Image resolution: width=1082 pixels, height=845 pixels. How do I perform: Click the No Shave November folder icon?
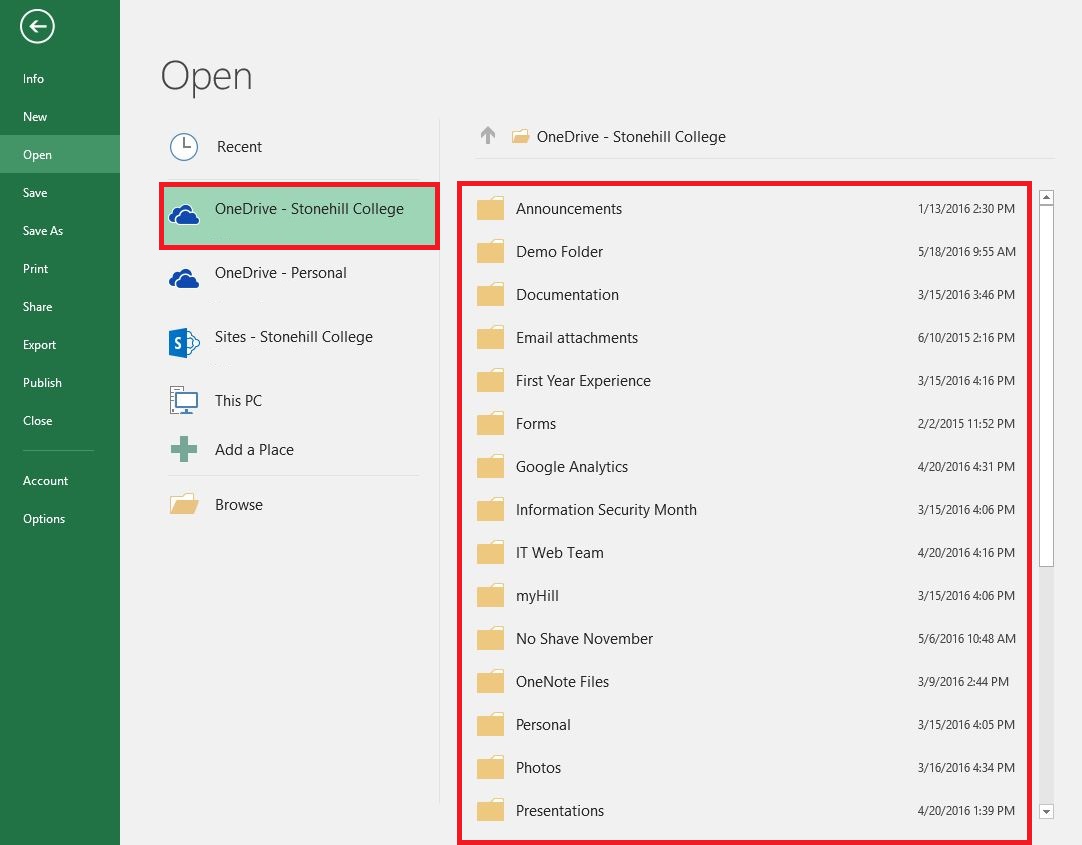pos(491,638)
